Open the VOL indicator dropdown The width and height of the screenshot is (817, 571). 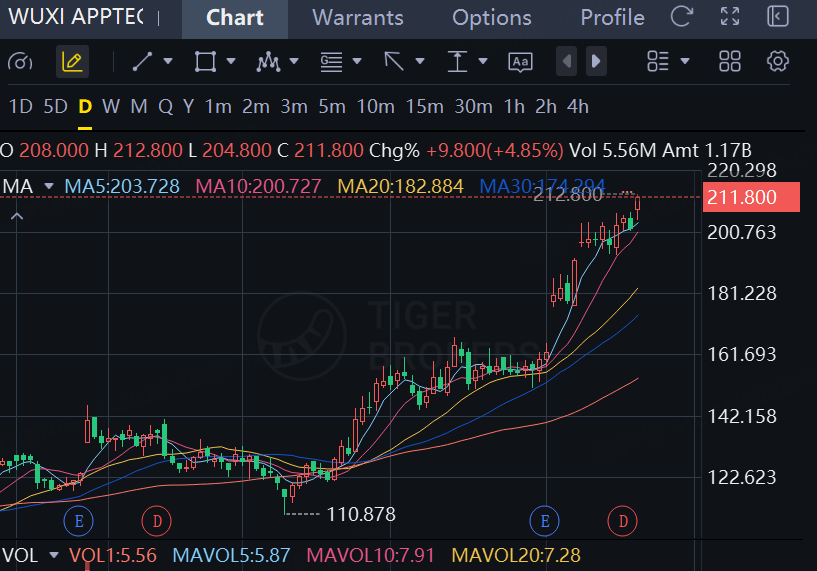[x=54, y=555]
